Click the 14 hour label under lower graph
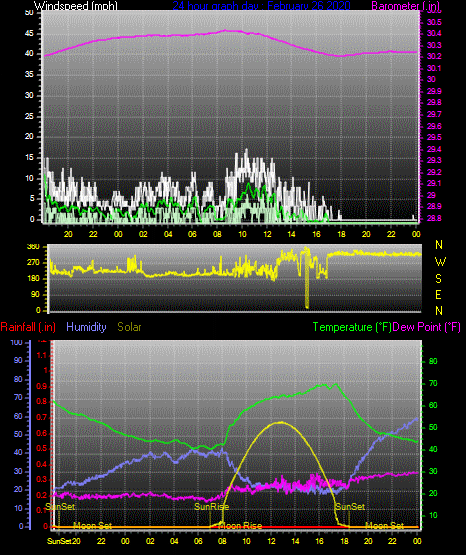The height and width of the screenshot is (555, 466). [x=295, y=541]
